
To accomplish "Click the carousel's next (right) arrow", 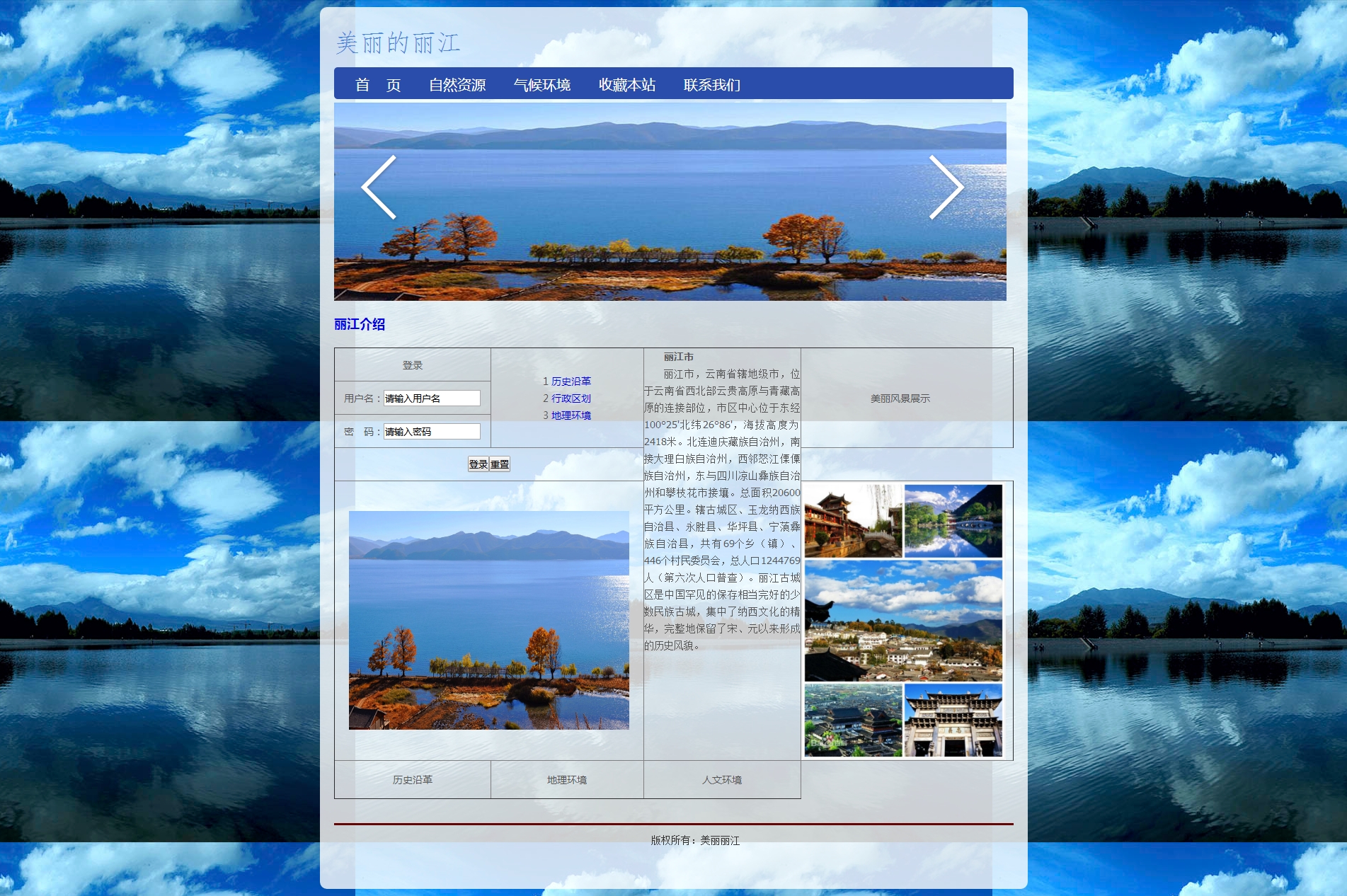I will coord(946,188).
